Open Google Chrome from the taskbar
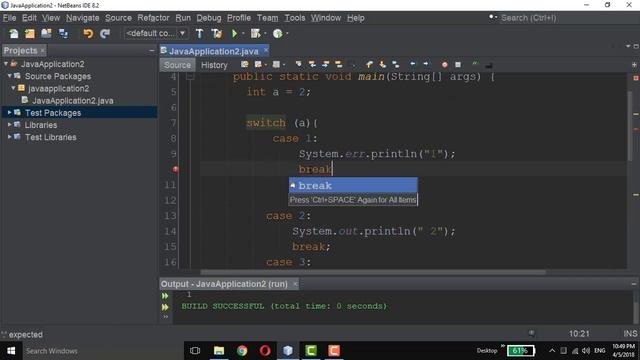Screen dimensions: 640x360 [x=242, y=351]
